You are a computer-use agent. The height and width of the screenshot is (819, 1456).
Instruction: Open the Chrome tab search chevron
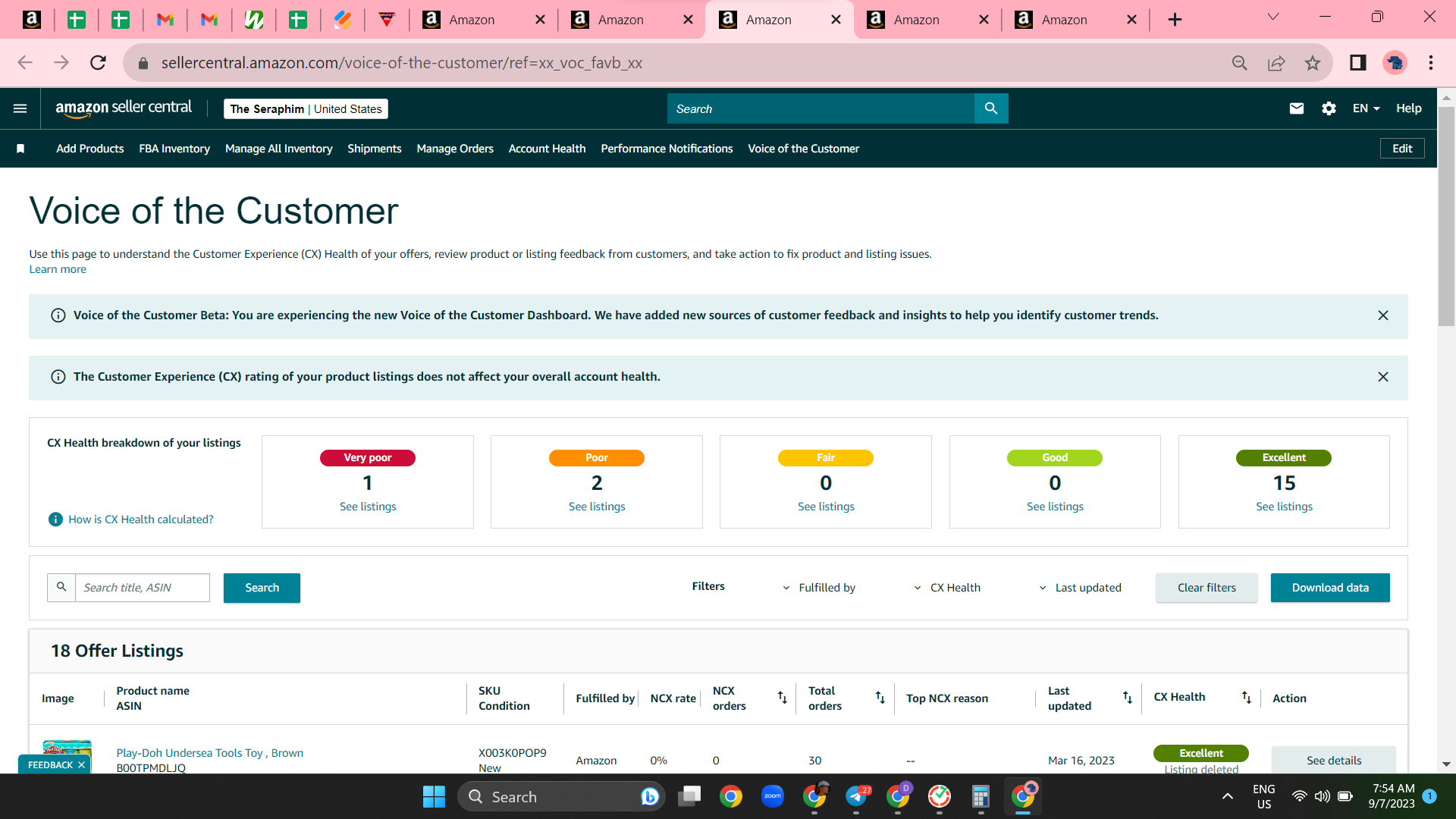pyautogui.click(x=1273, y=17)
